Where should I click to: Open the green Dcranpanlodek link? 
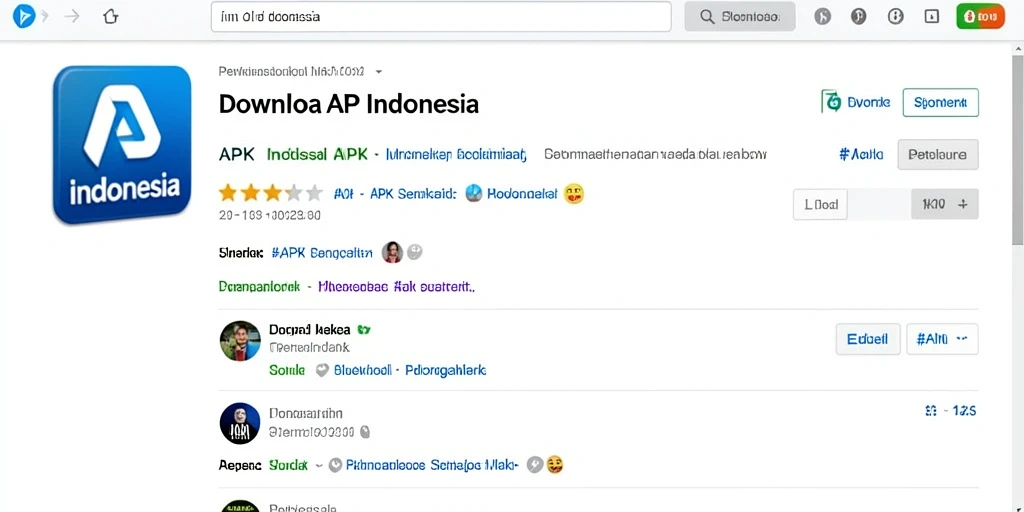tap(259, 286)
